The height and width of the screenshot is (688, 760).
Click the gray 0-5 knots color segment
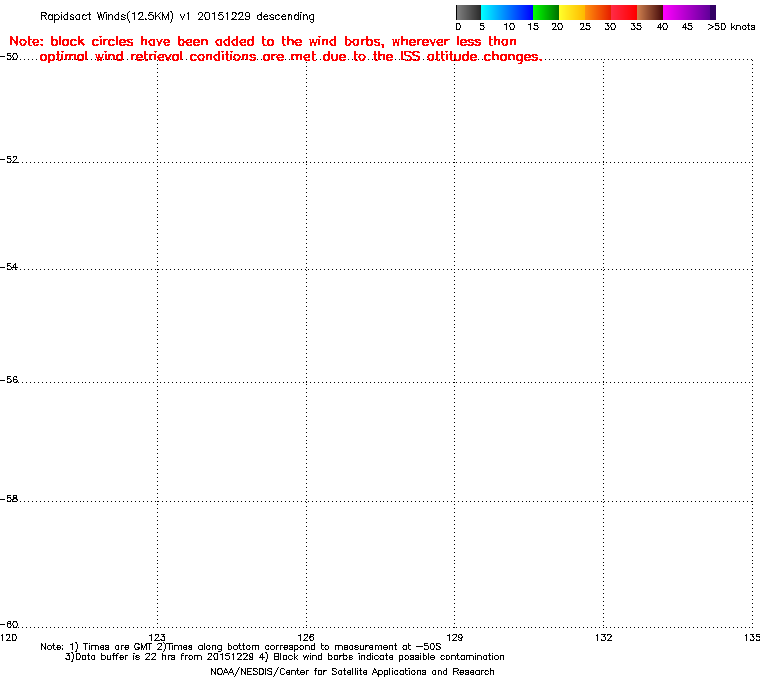468,12
